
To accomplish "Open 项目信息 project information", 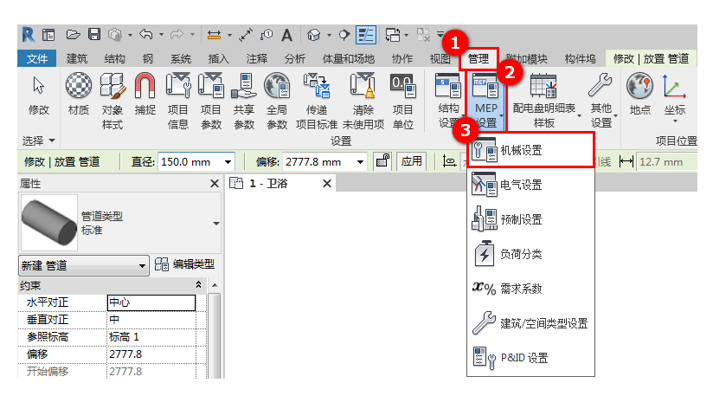I will pos(178,100).
